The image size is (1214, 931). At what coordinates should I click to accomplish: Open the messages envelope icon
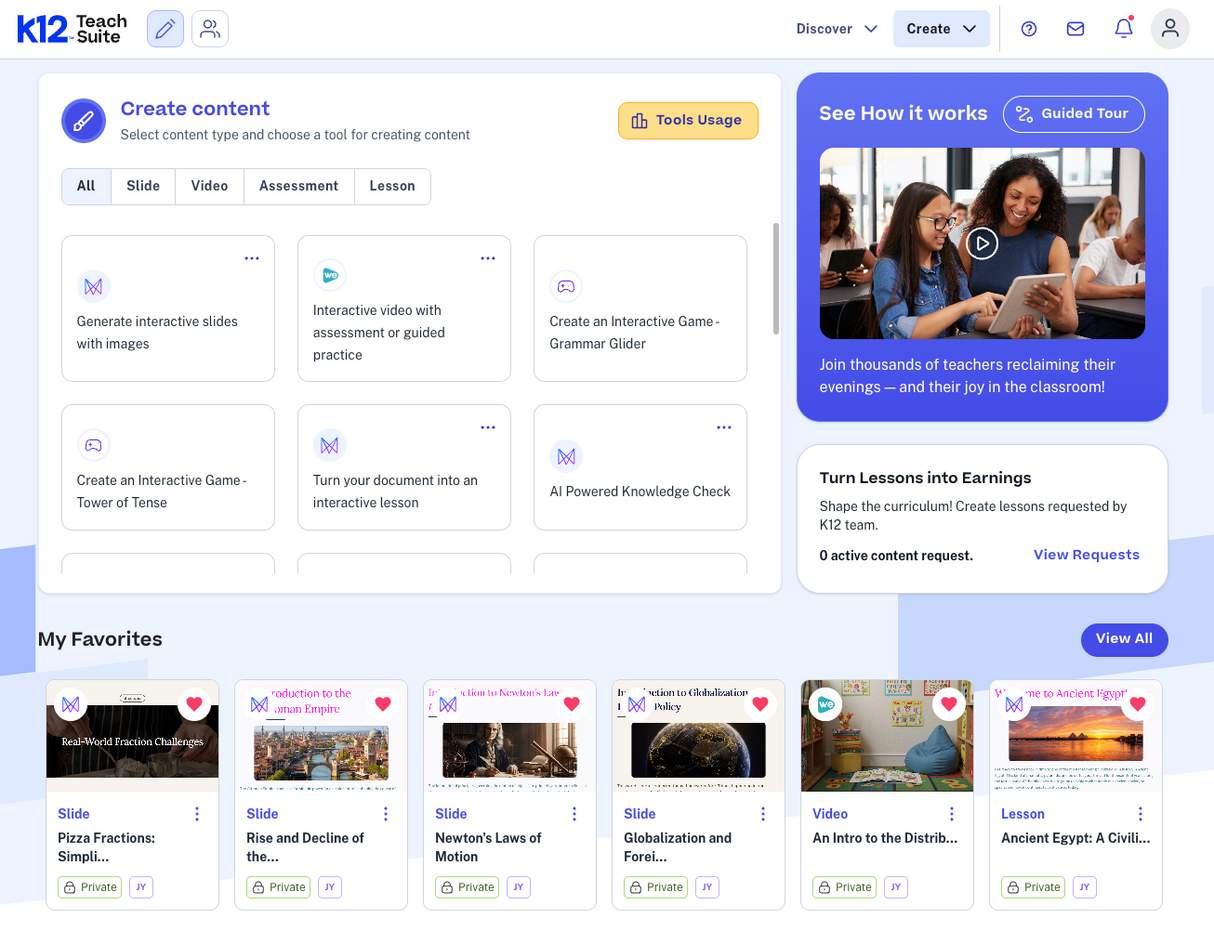[1075, 28]
